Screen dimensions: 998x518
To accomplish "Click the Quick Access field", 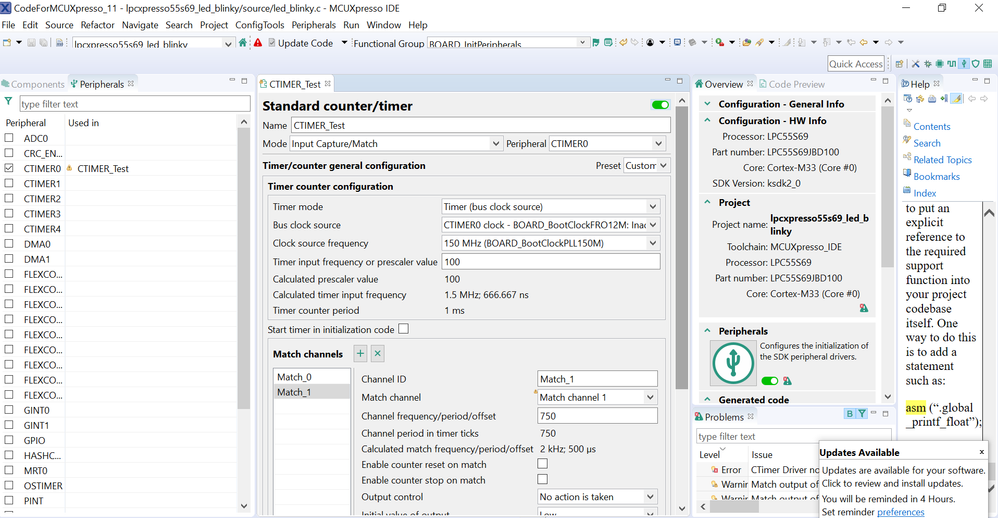I will [856, 64].
